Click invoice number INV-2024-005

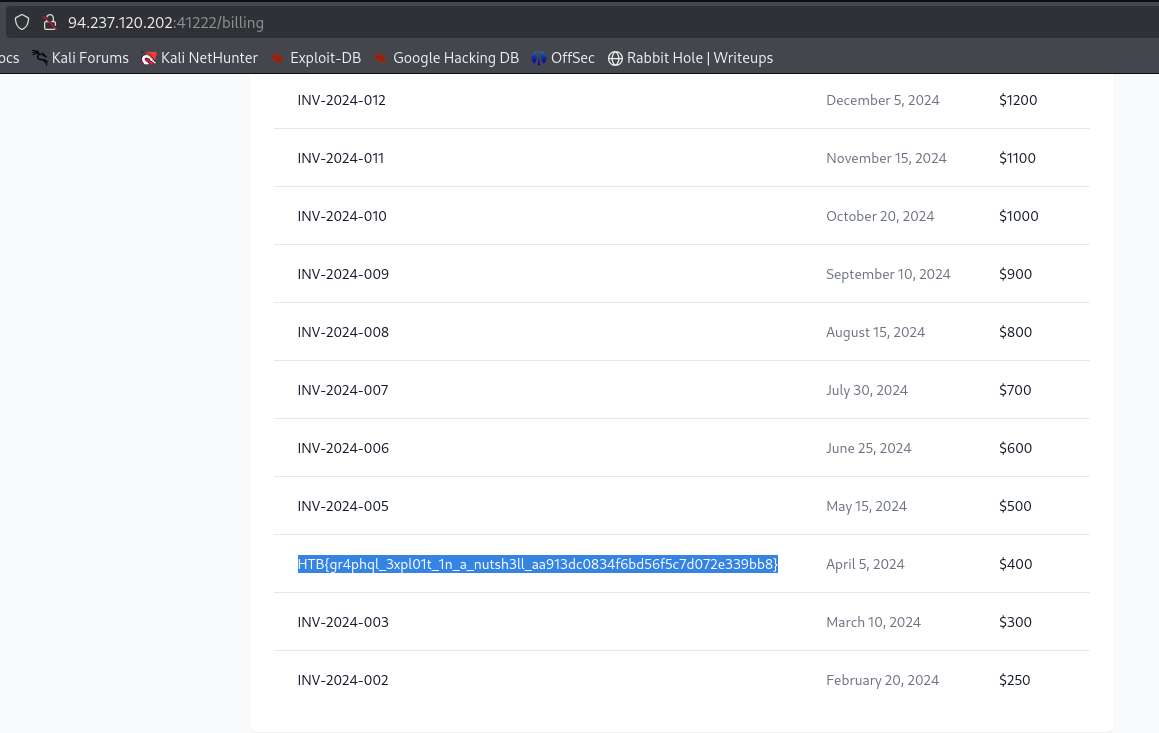343,506
